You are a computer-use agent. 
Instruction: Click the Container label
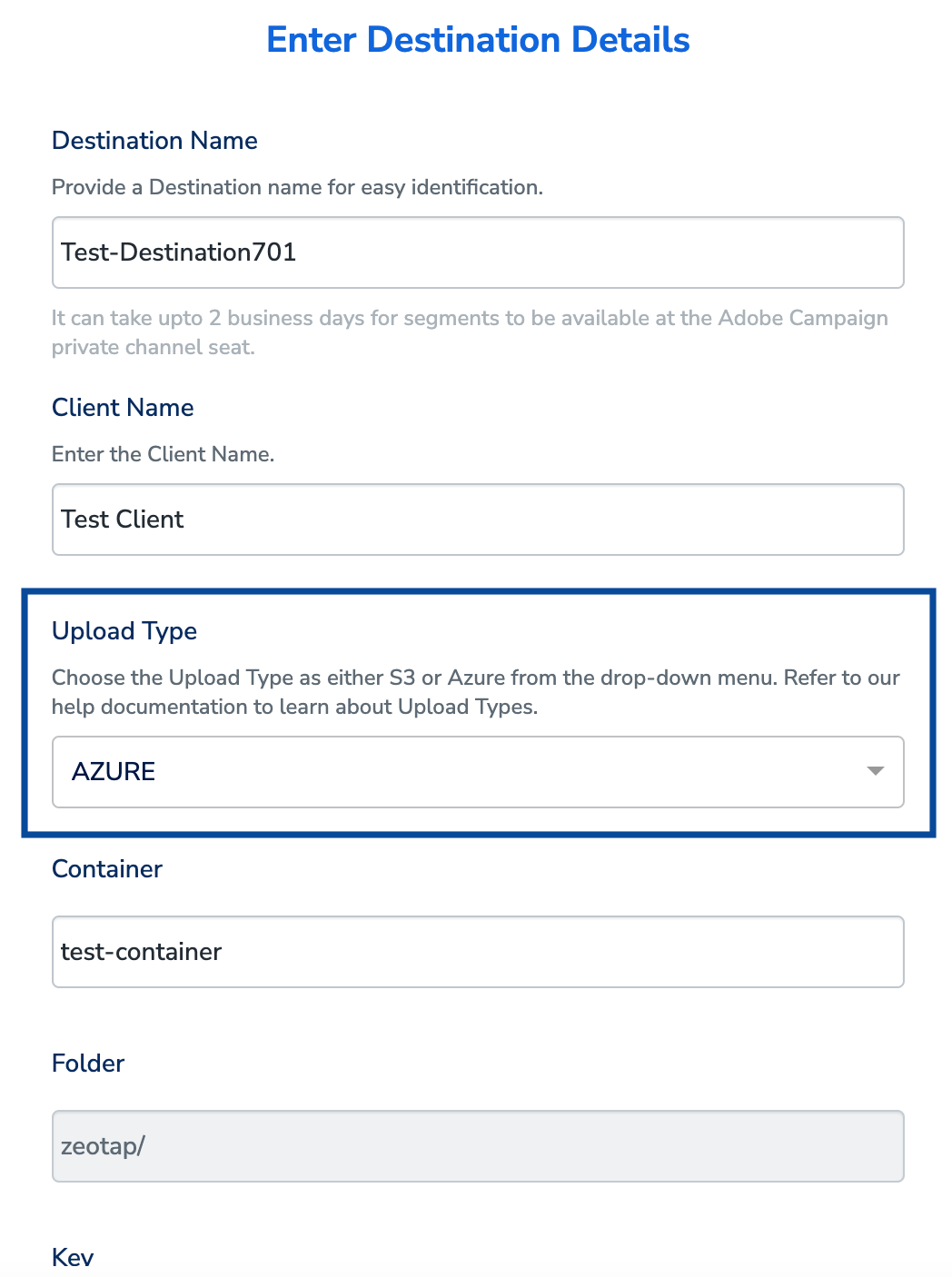tap(106, 869)
